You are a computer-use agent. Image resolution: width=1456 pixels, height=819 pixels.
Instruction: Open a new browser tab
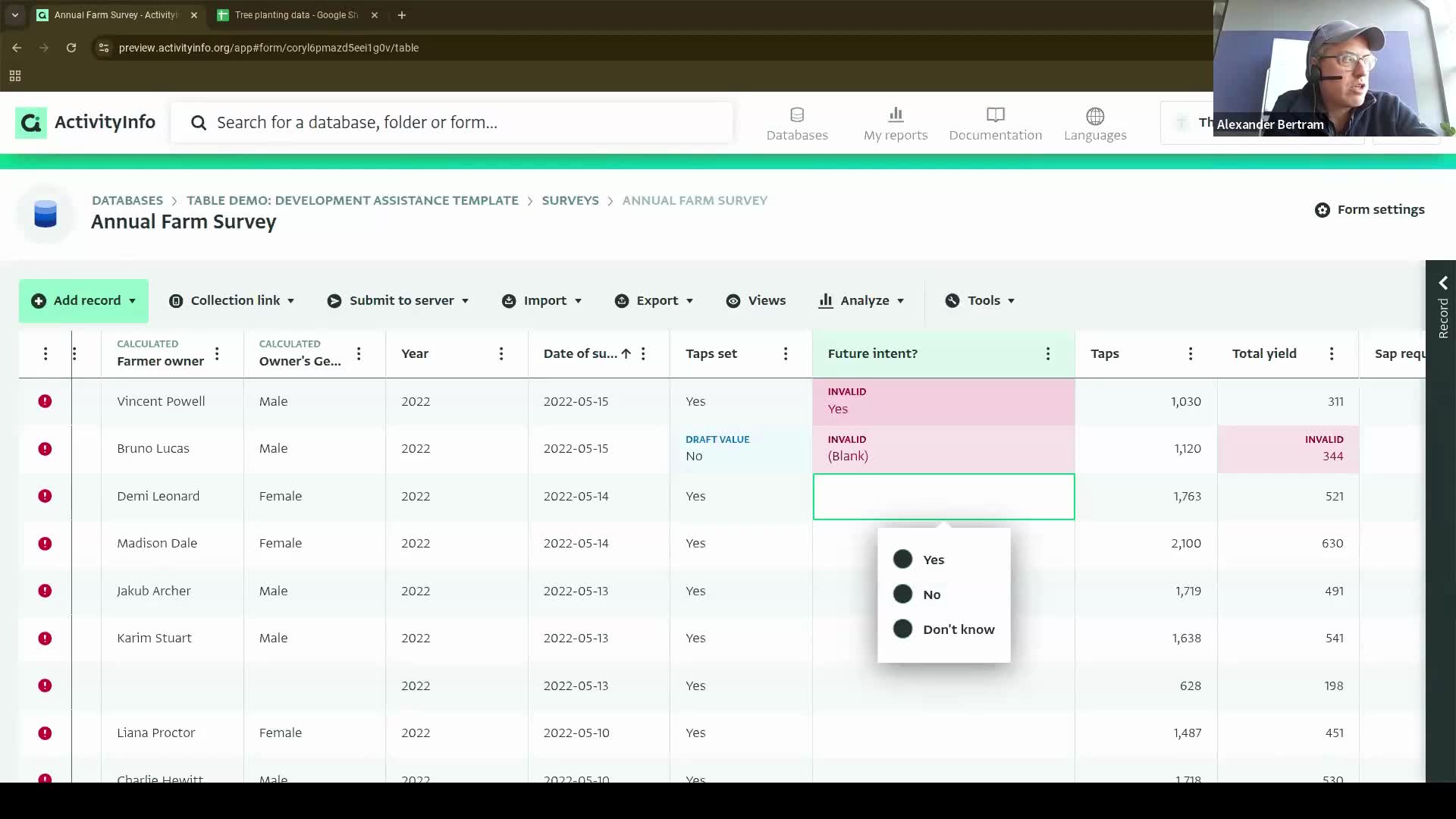tap(402, 15)
